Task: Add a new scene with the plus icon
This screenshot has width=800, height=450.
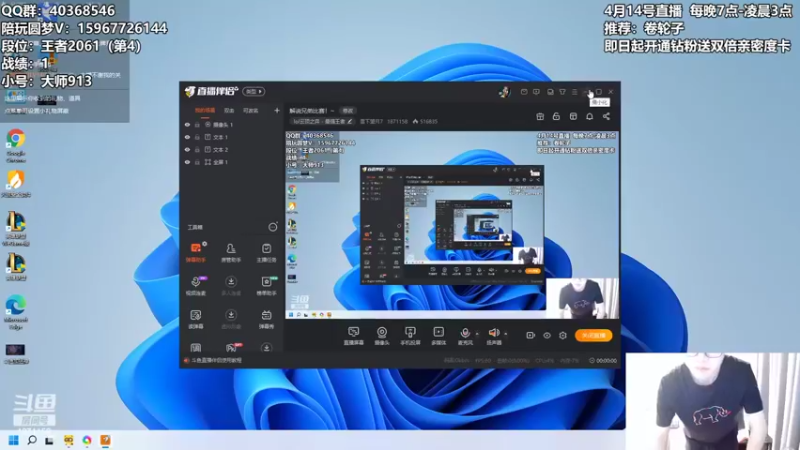Action: 277,110
